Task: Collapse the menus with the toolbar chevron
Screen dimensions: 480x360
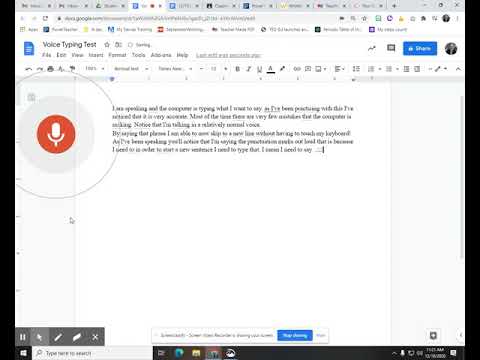Action: pos(458,69)
